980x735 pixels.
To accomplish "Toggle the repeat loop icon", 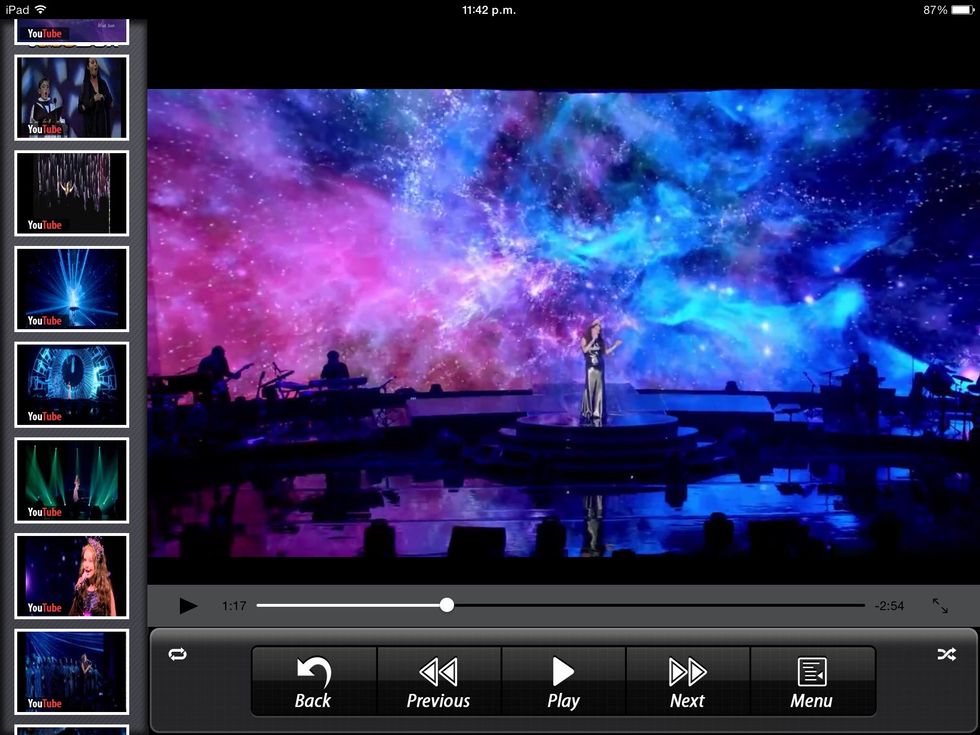I will (x=178, y=654).
